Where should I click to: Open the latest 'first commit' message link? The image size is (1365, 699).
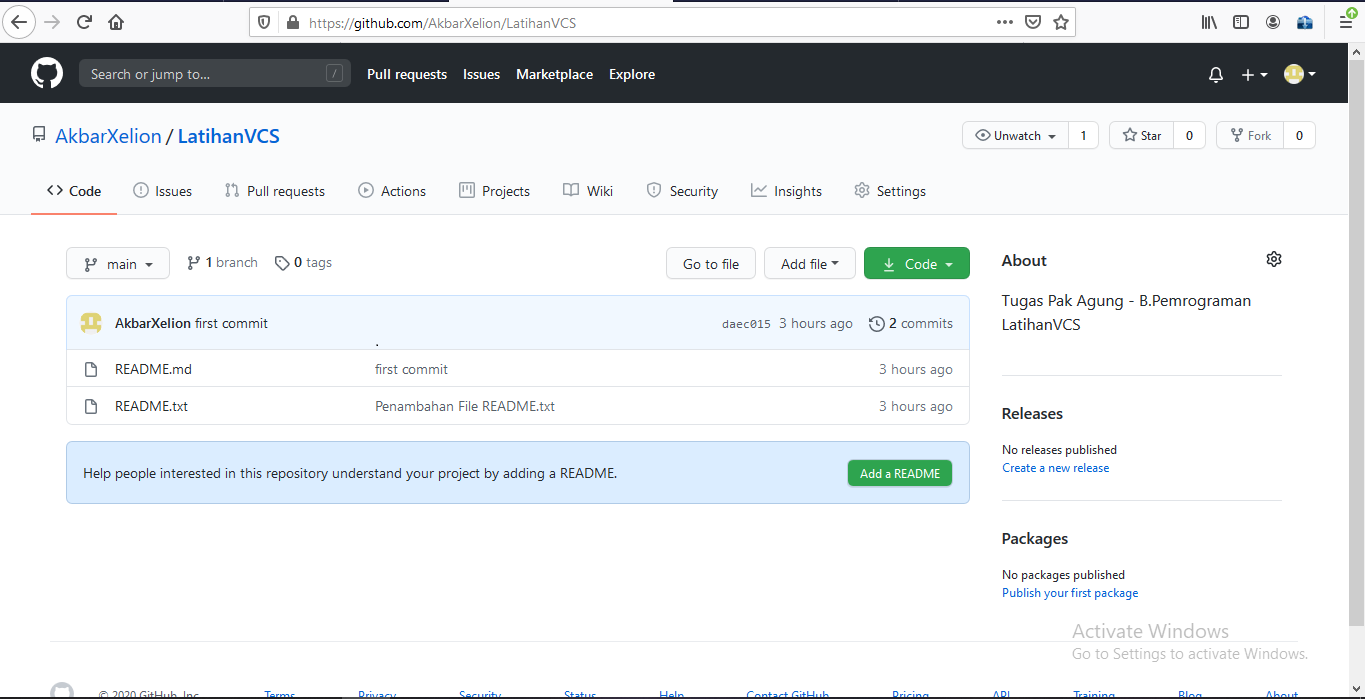click(231, 323)
